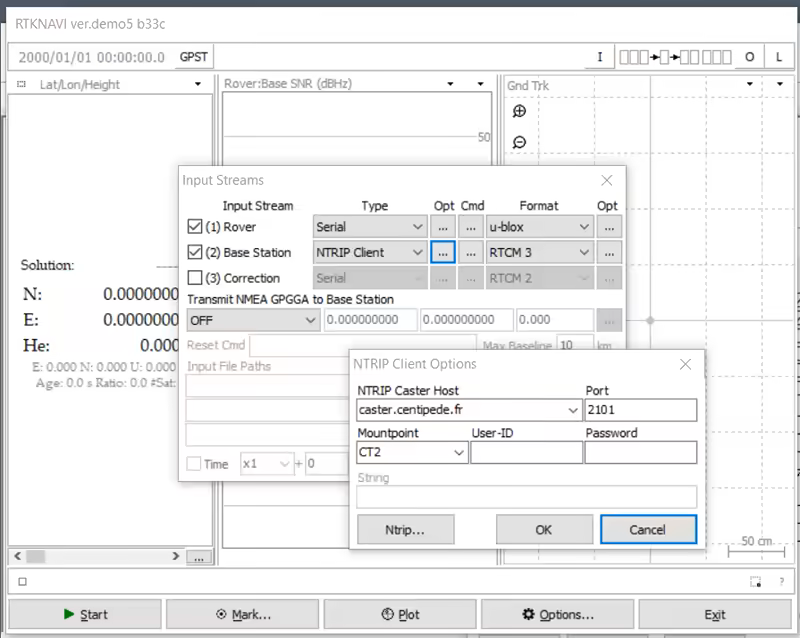800x638 pixels.
Task: Uncheck the (2) Base Station checkbox
Action: [195, 253]
